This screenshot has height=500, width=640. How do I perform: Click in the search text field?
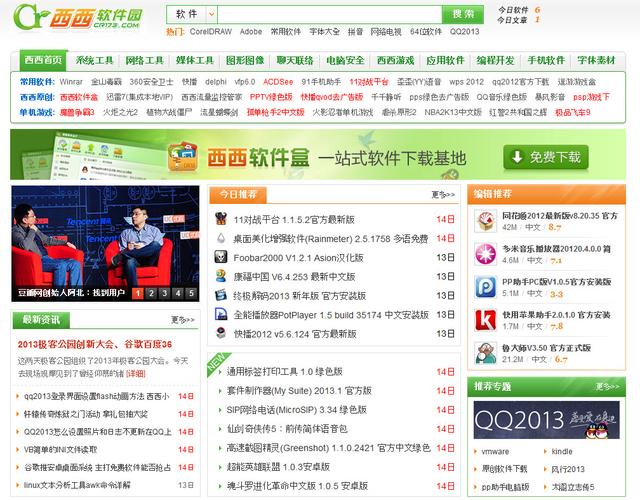pyautogui.click(x=328, y=15)
